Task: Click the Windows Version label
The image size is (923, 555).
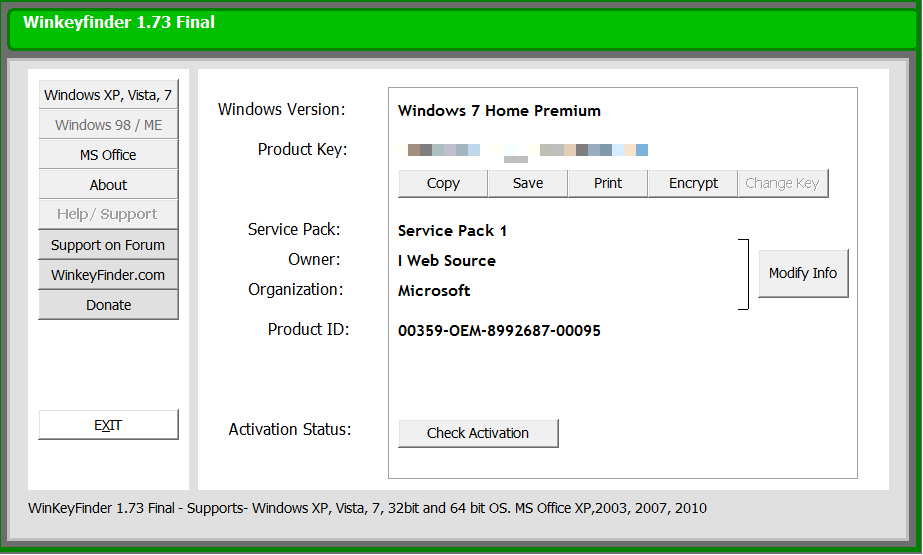Action: coord(281,109)
